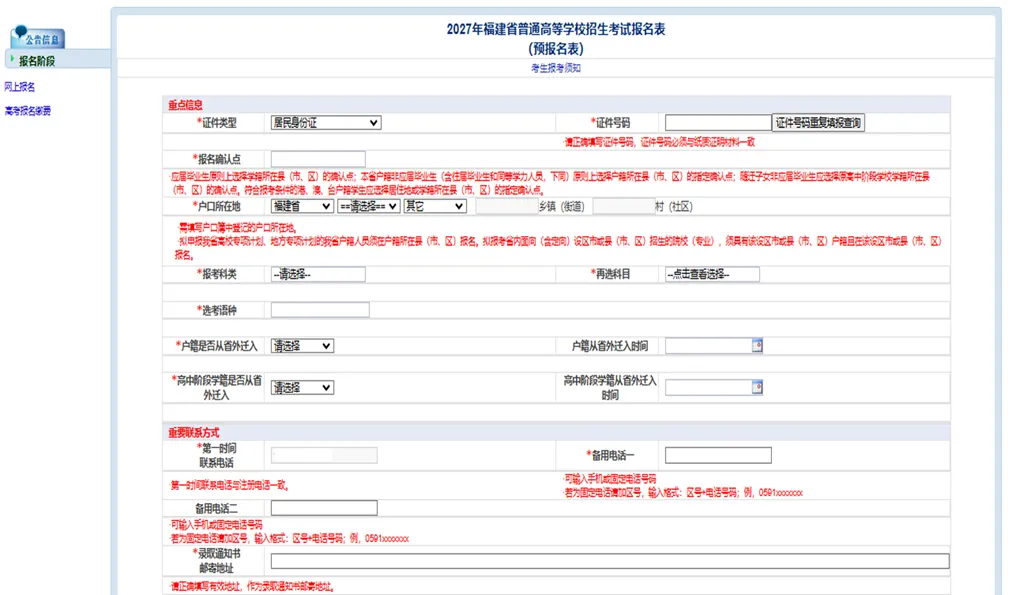Open the 福建省 province dropdown
This screenshot has height=595, width=1027.
301,206
